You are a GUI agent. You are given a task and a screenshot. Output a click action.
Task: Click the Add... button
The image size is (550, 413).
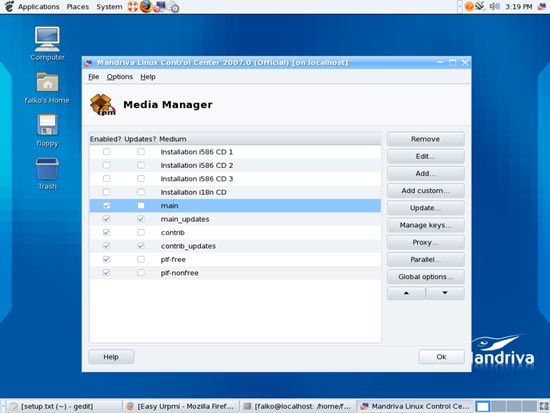425,173
